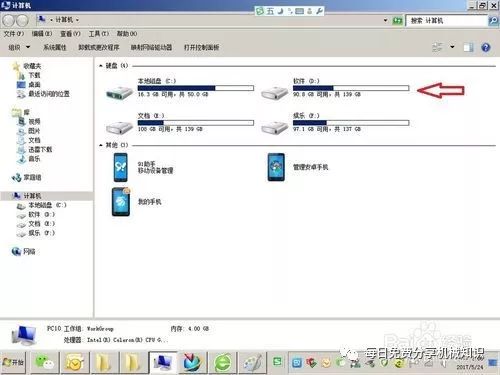500x375 pixels.
Task: Open the first folder icon on taskbar
Action: click(x=103, y=362)
